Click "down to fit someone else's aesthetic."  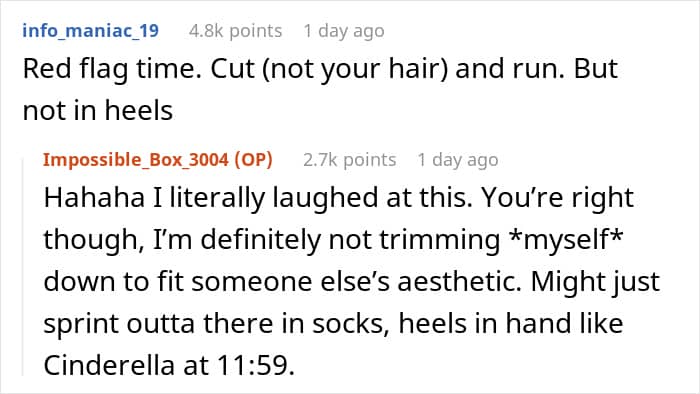[x=283, y=282]
